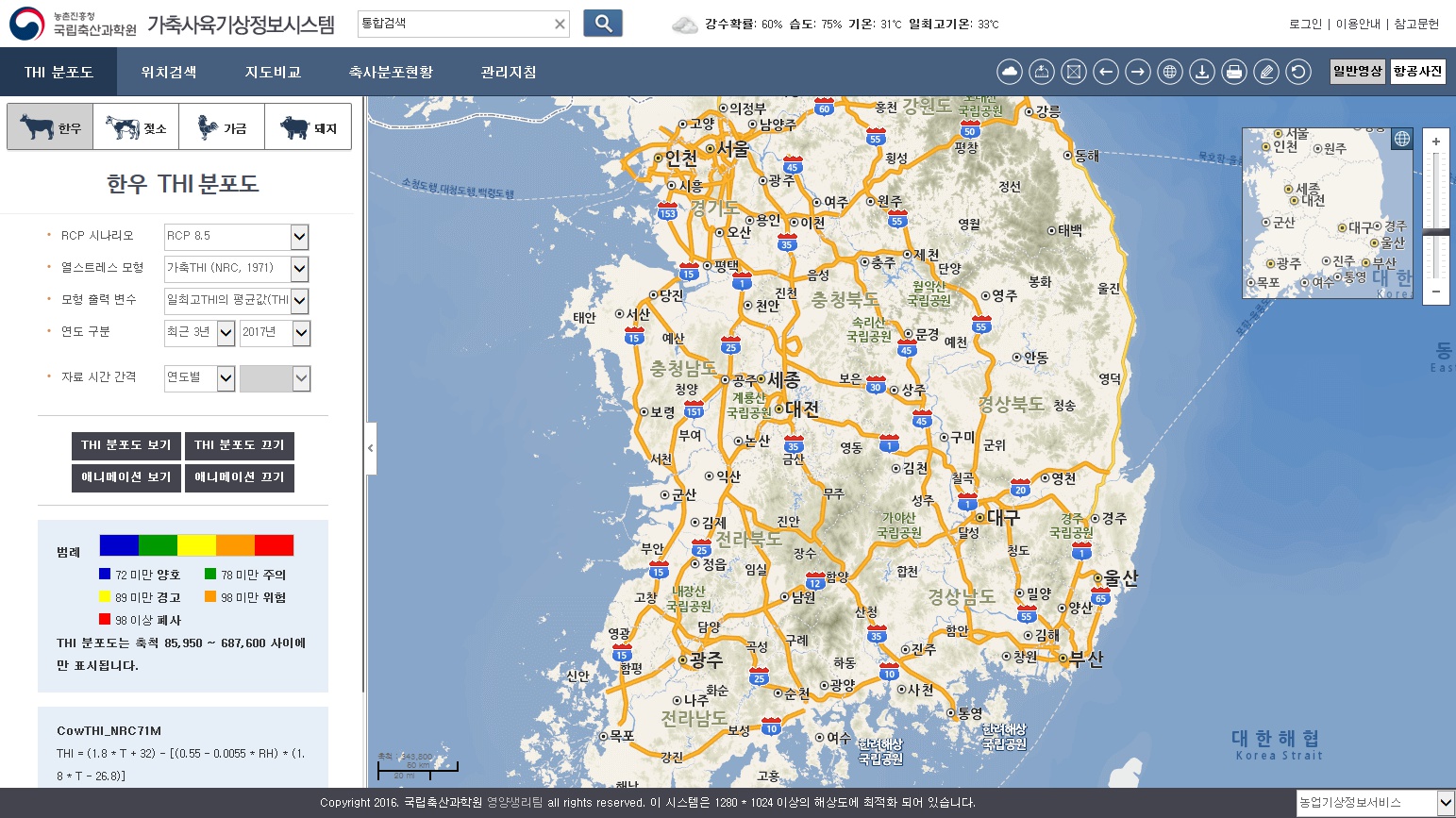Click the search magnifier button

click(603, 24)
